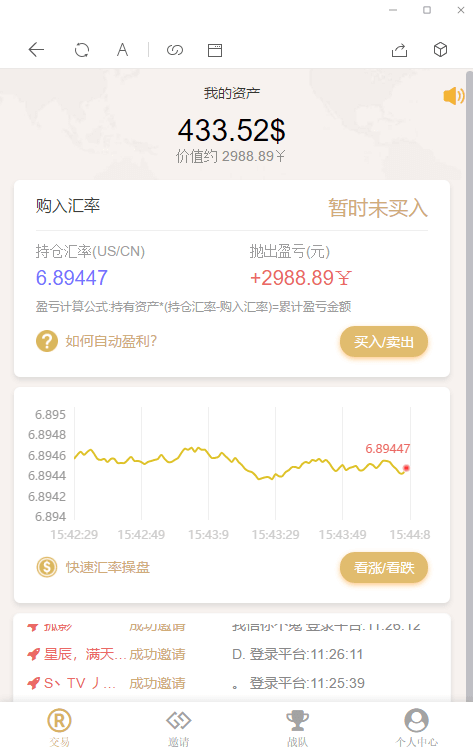The width and height of the screenshot is (473, 754).
Task: Go back with the left arrow icon
Action: tap(36, 50)
